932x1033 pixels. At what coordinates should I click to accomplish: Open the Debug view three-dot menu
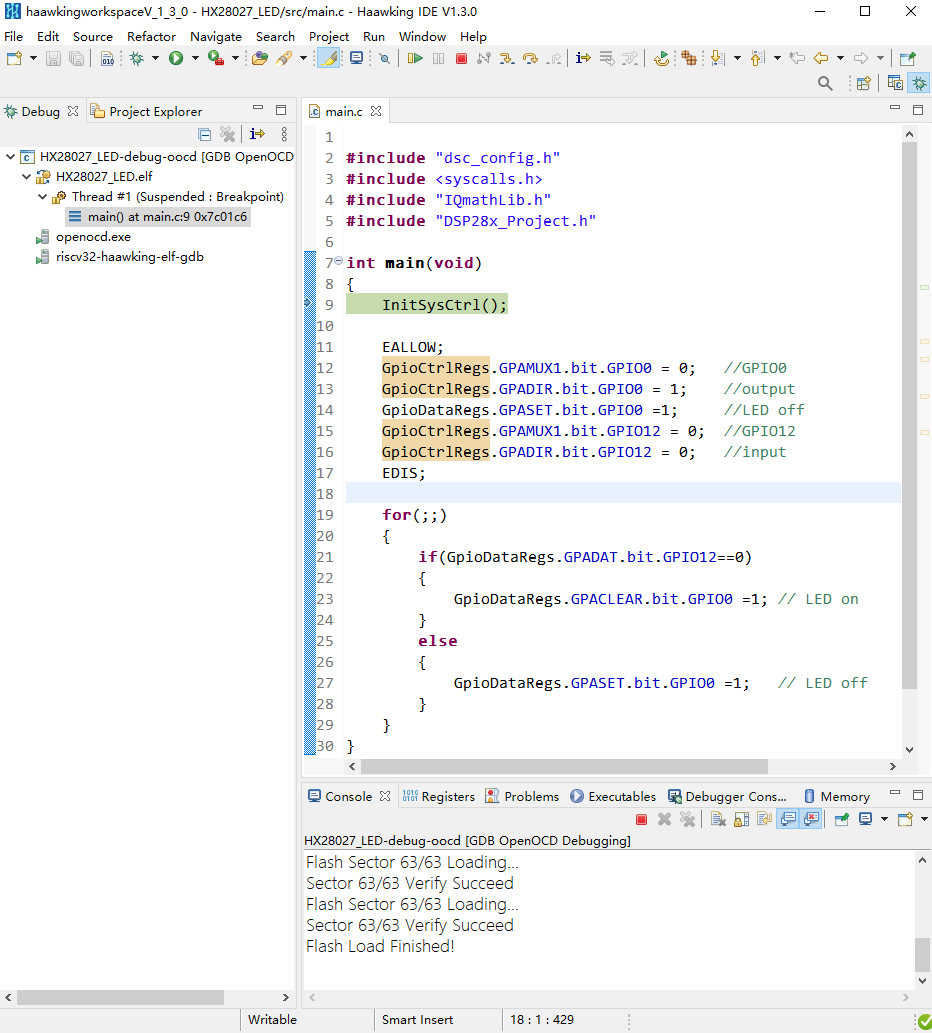(x=284, y=134)
